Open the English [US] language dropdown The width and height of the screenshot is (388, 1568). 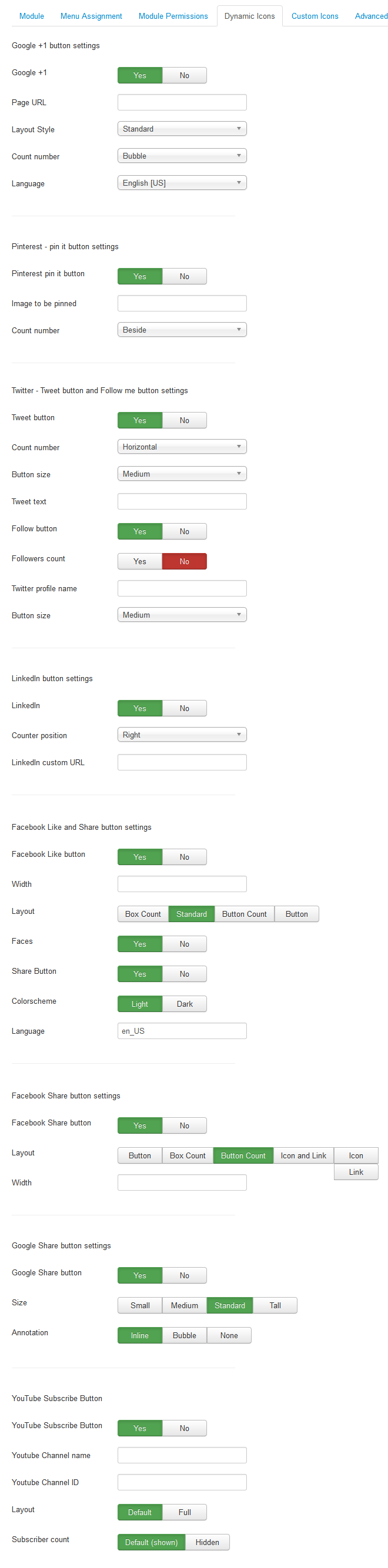pos(182,183)
